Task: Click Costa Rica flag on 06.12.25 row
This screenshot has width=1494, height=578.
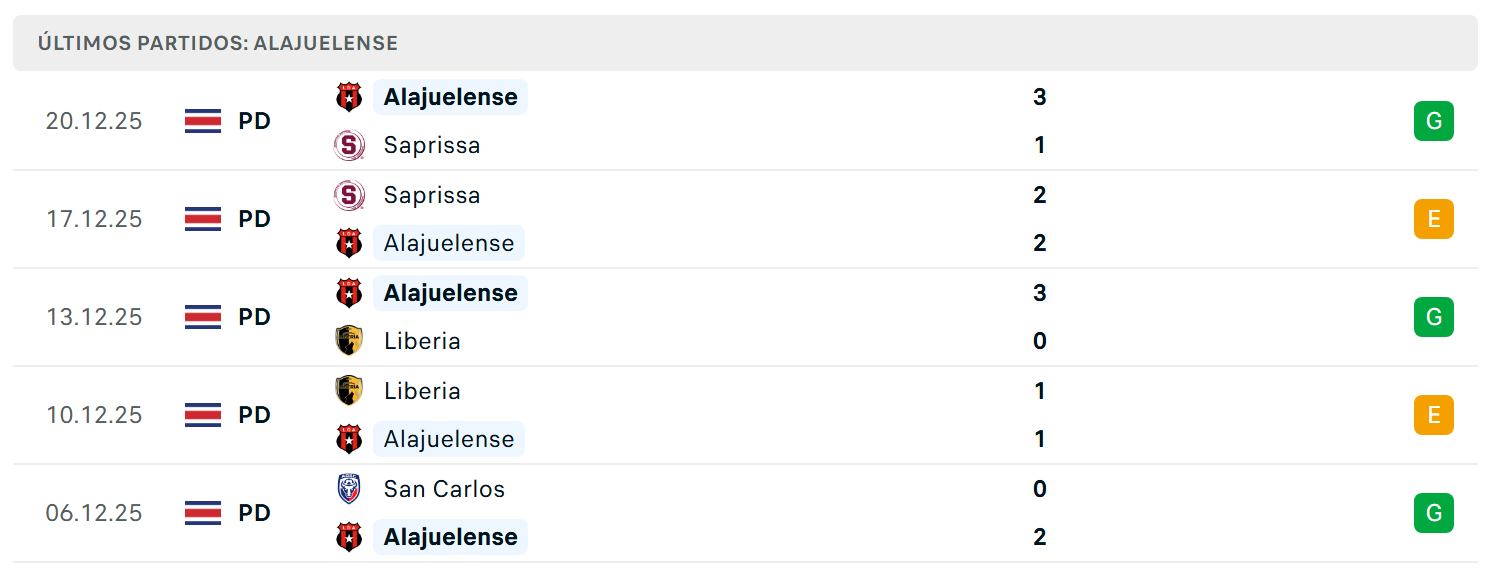Action: [x=203, y=513]
